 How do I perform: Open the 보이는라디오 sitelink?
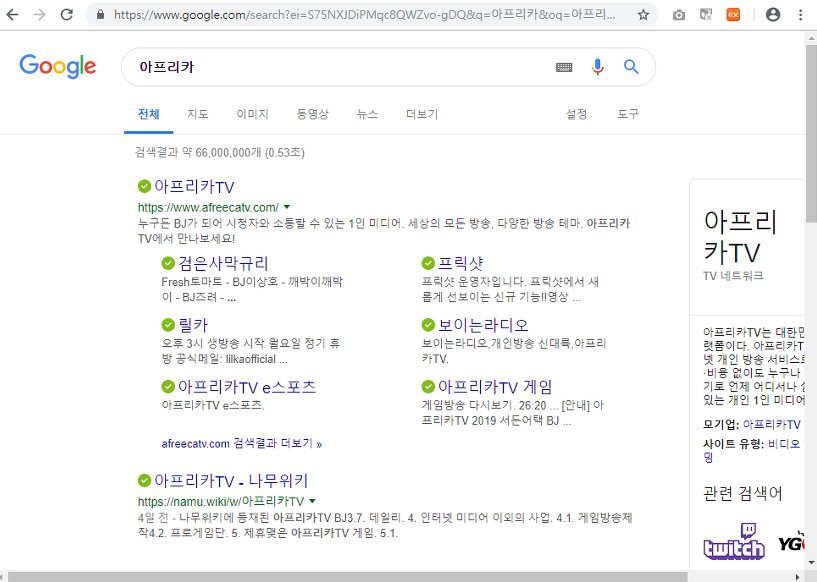tap(483, 325)
